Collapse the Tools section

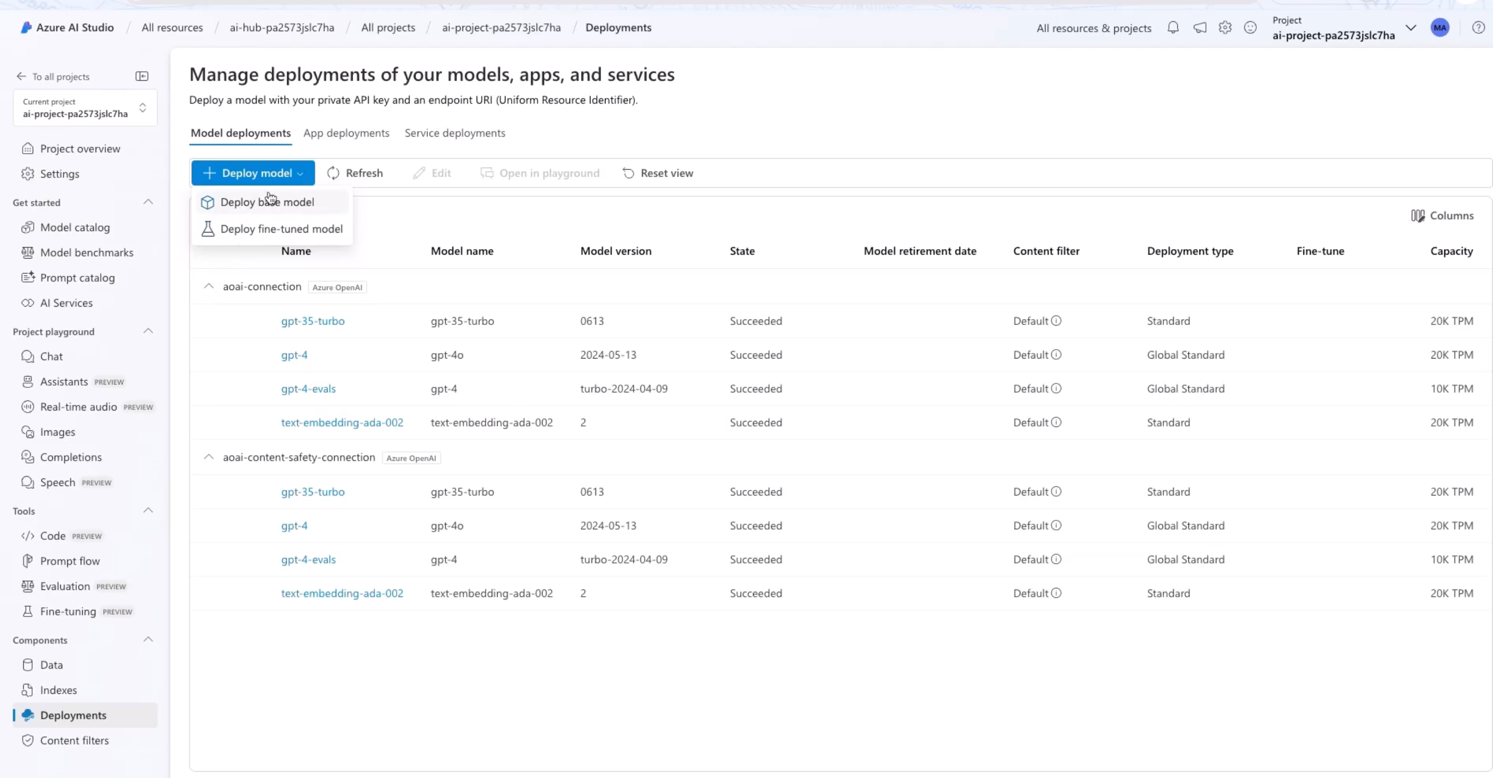click(148, 511)
